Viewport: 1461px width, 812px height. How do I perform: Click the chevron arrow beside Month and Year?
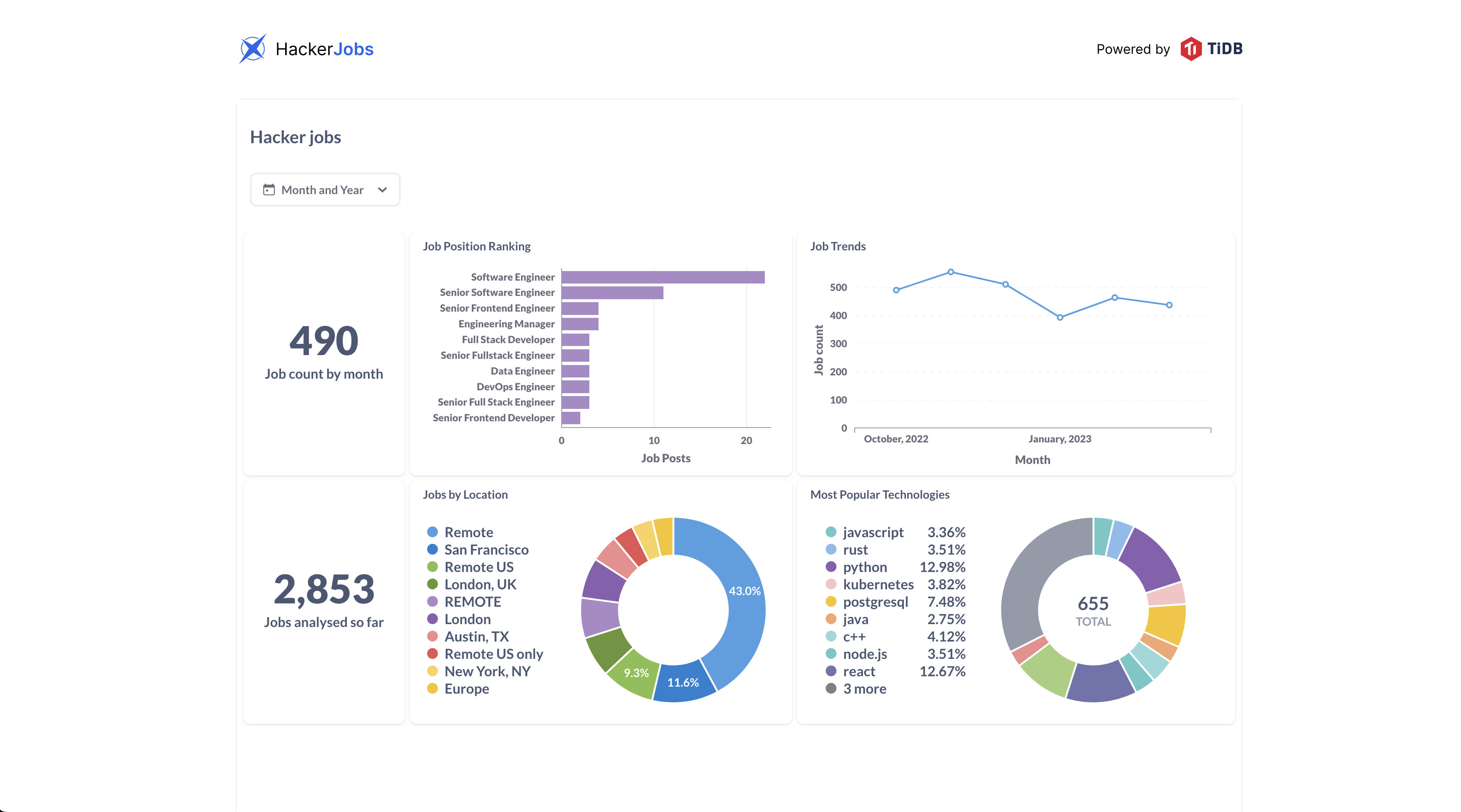pyautogui.click(x=382, y=190)
